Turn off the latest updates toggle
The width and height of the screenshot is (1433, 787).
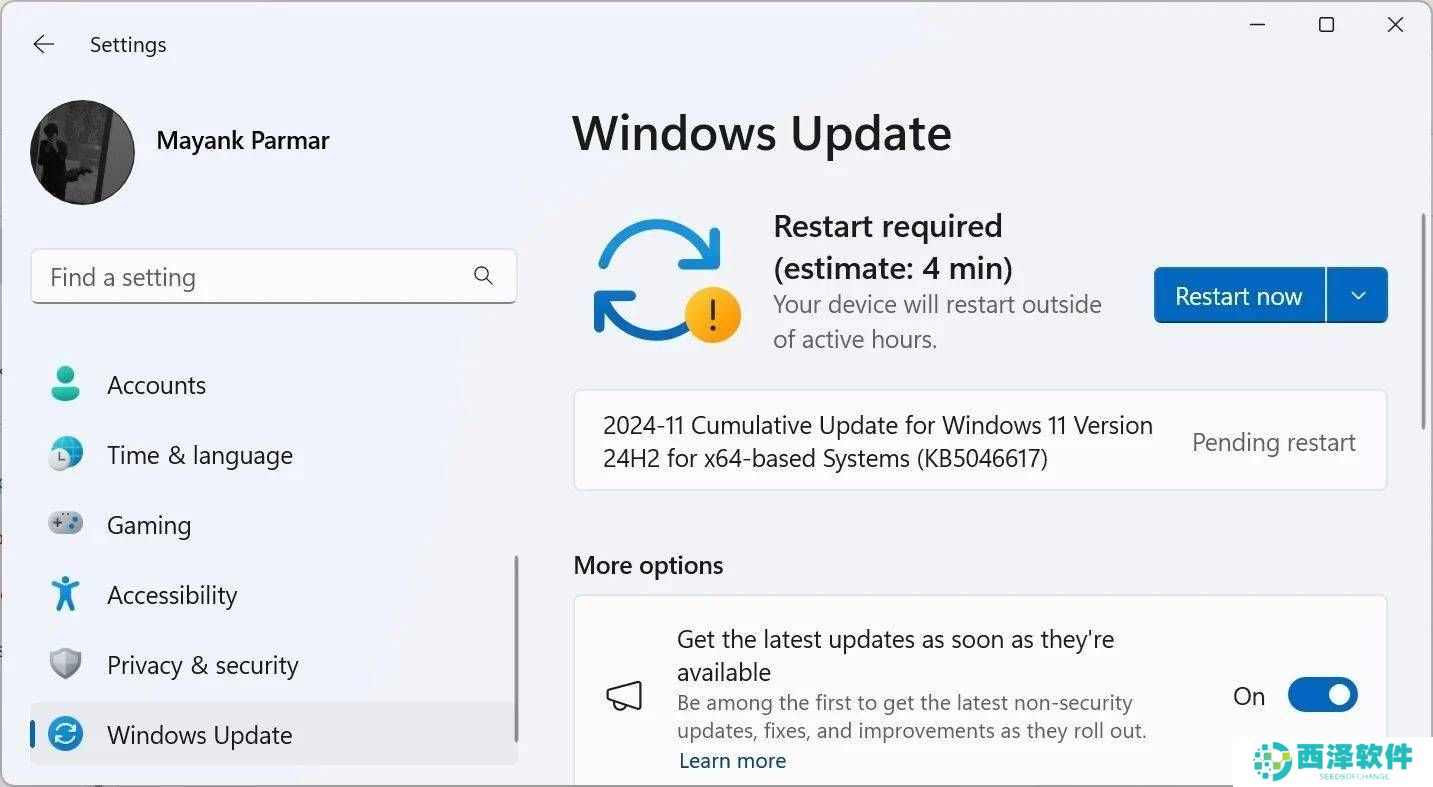coord(1322,695)
